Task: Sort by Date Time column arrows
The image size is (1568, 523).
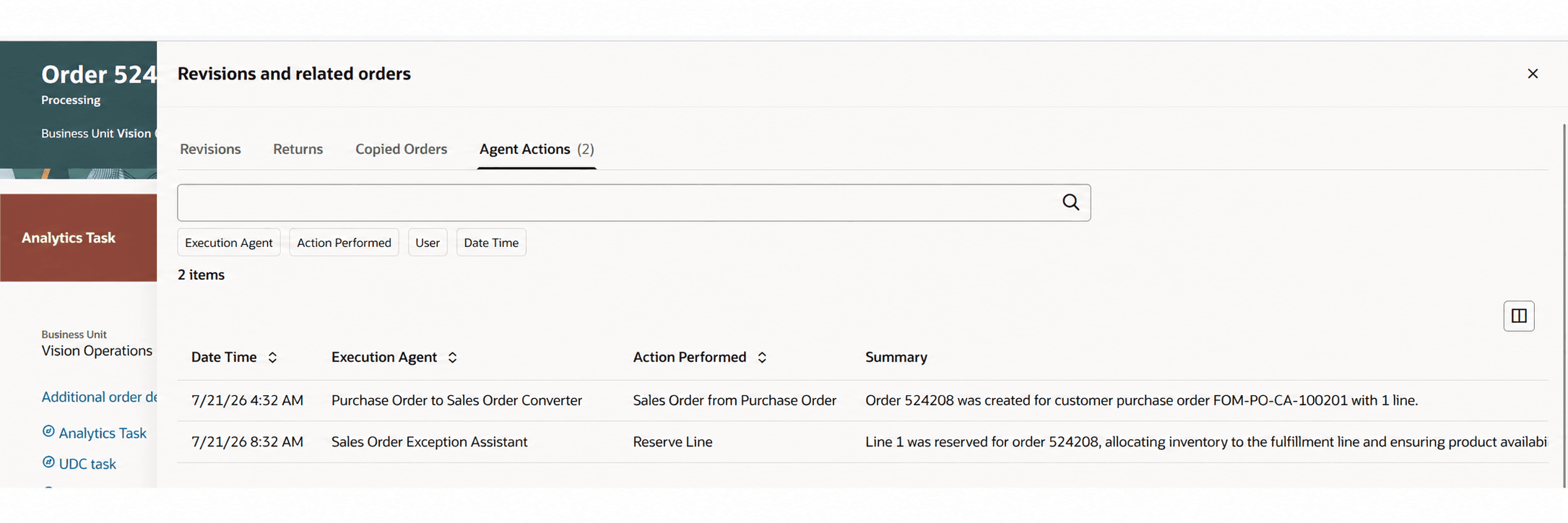Action: (272, 358)
